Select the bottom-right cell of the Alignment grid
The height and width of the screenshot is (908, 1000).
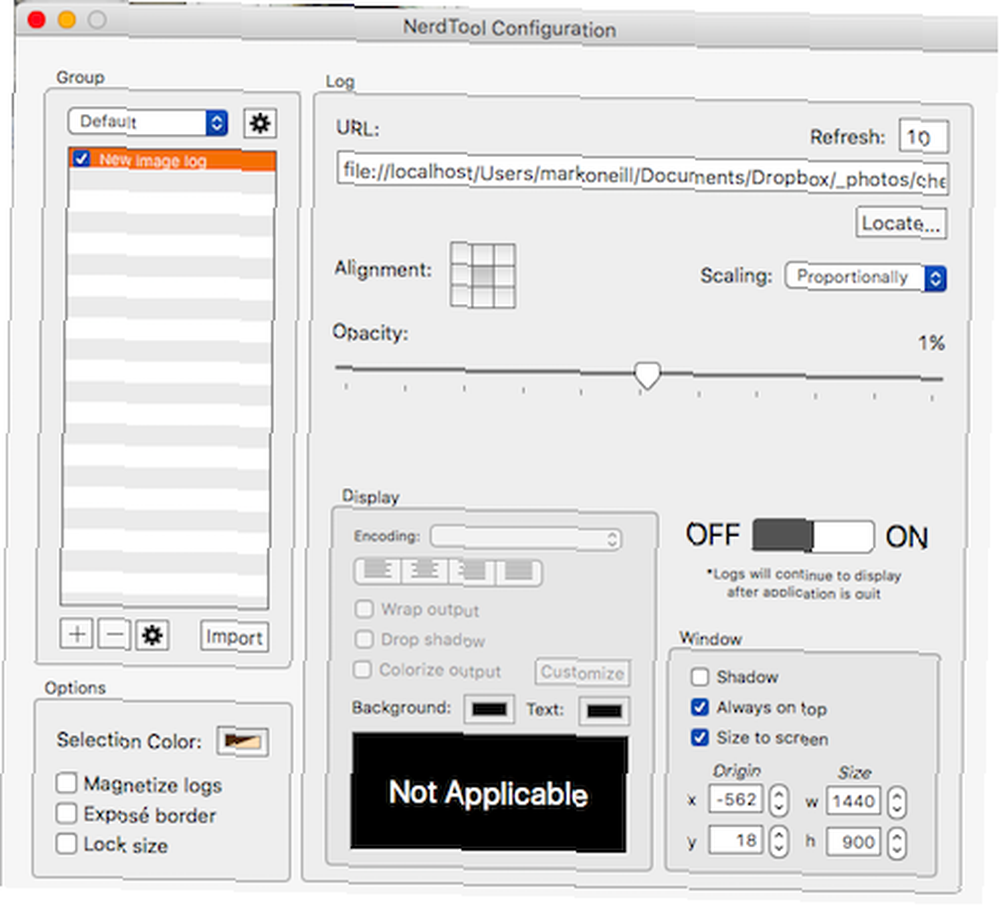(x=504, y=297)
